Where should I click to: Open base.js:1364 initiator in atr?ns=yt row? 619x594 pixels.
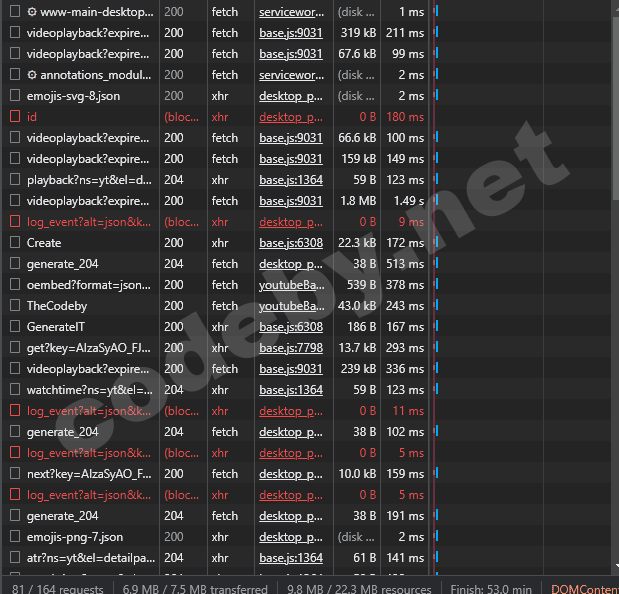291,558
